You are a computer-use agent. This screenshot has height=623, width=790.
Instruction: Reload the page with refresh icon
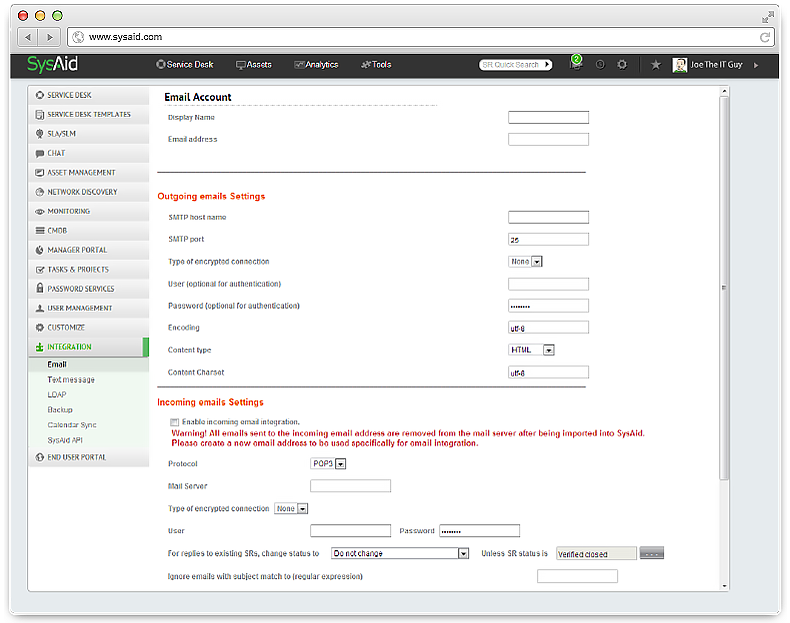(x=764, y=37)
